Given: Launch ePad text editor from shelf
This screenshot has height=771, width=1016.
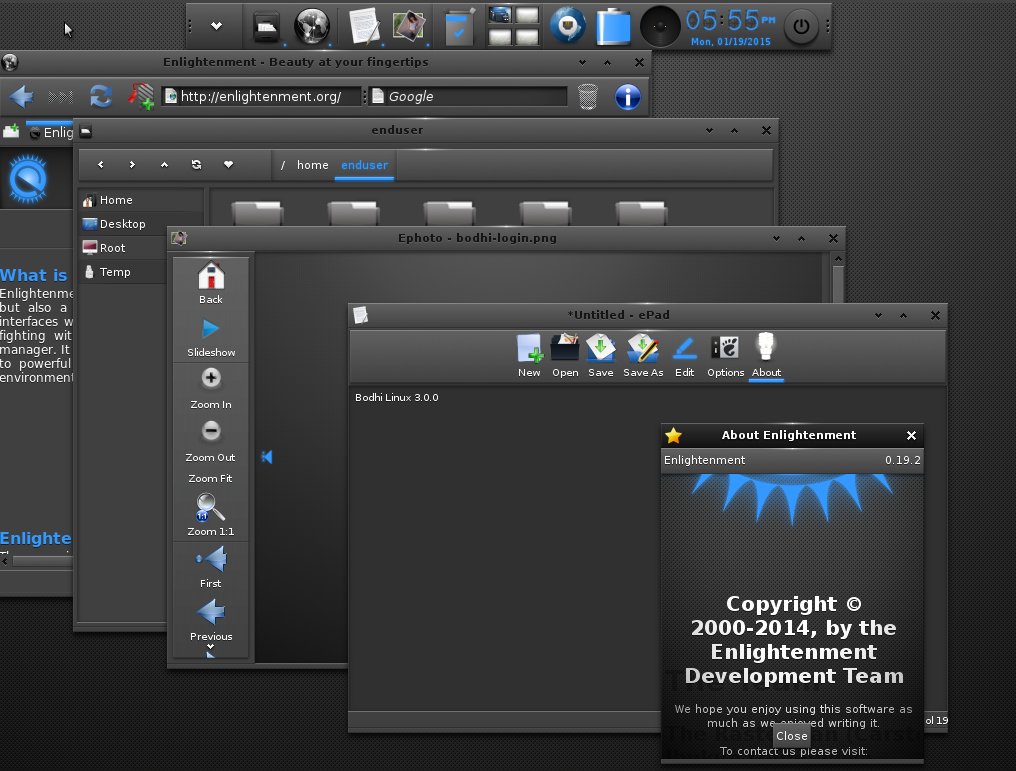Looking at the screenshot, I should tap(364, 27).
